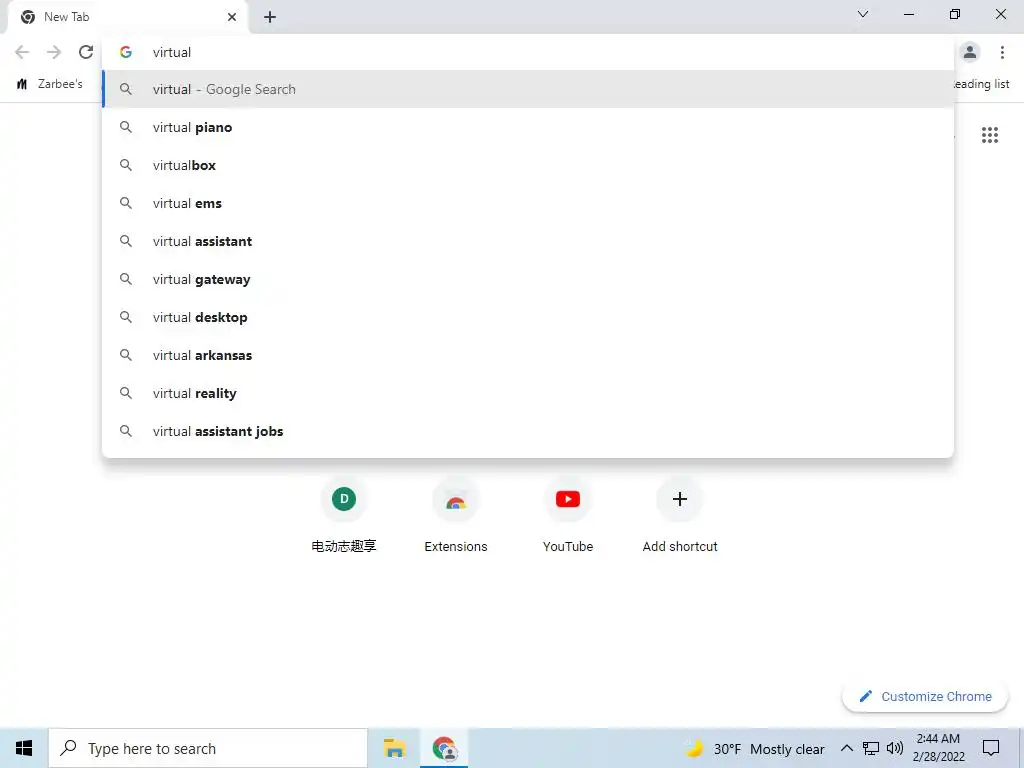Open File Explorer from the taskbar

[x=394, y=748]
